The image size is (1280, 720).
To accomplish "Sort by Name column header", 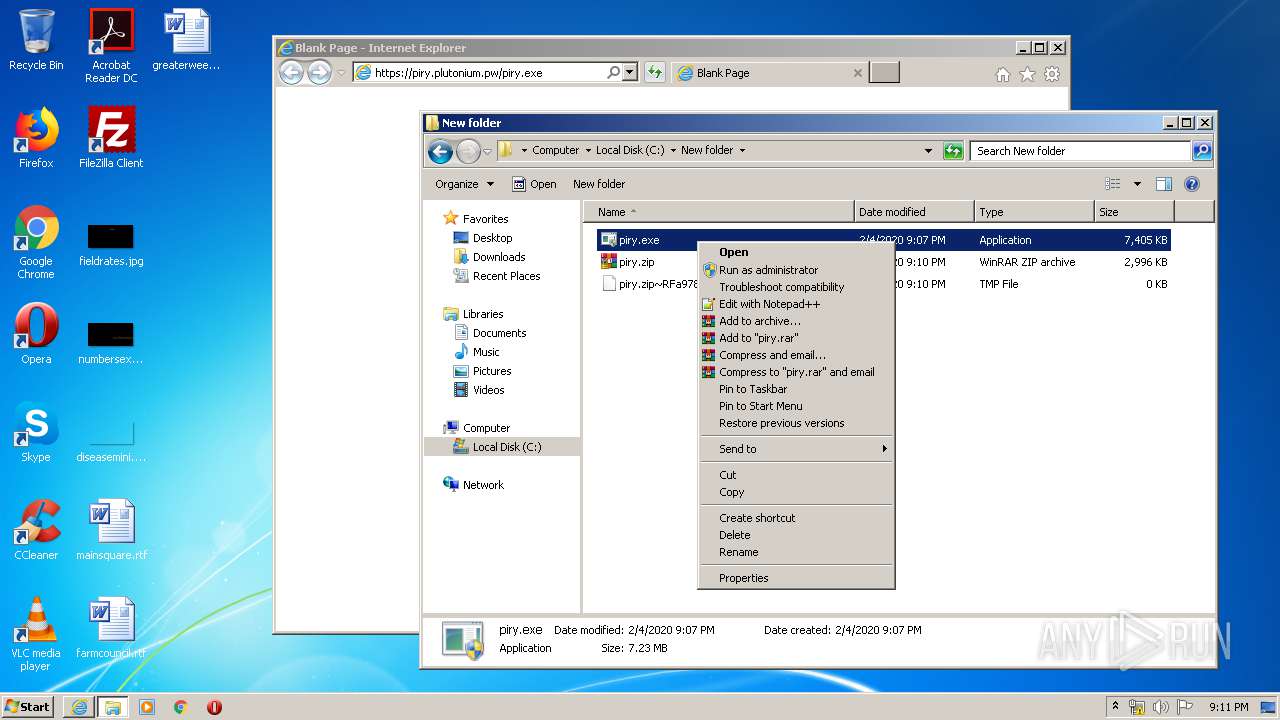I will pos(719,212).
